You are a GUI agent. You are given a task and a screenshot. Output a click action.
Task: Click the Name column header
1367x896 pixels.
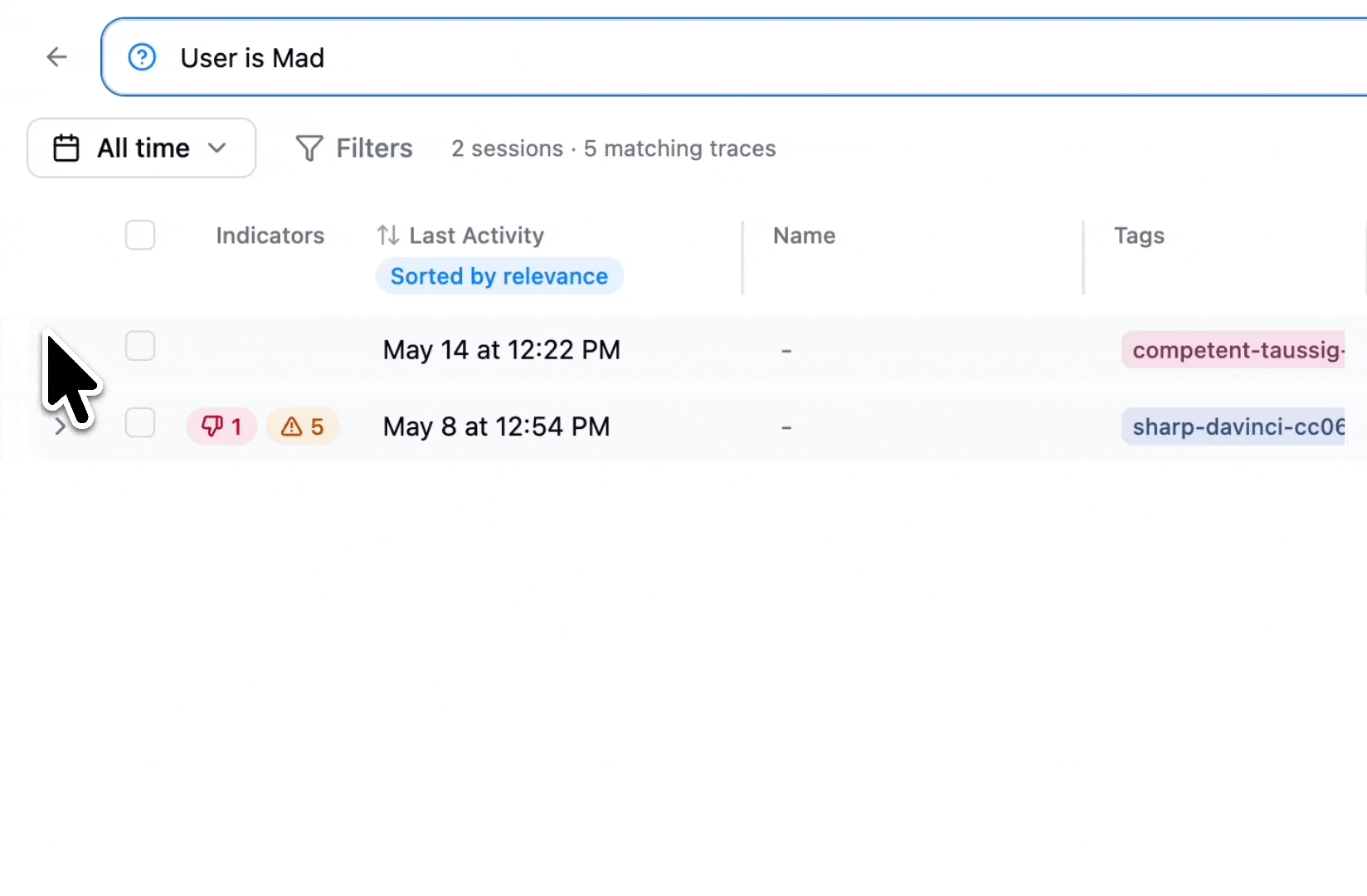pyautogui.click(x=804, y=236)
